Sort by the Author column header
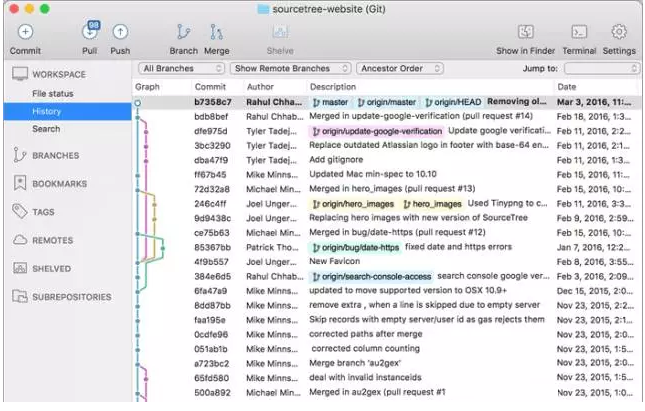This screenshot has height=411, width=645. tap(260, 87)
